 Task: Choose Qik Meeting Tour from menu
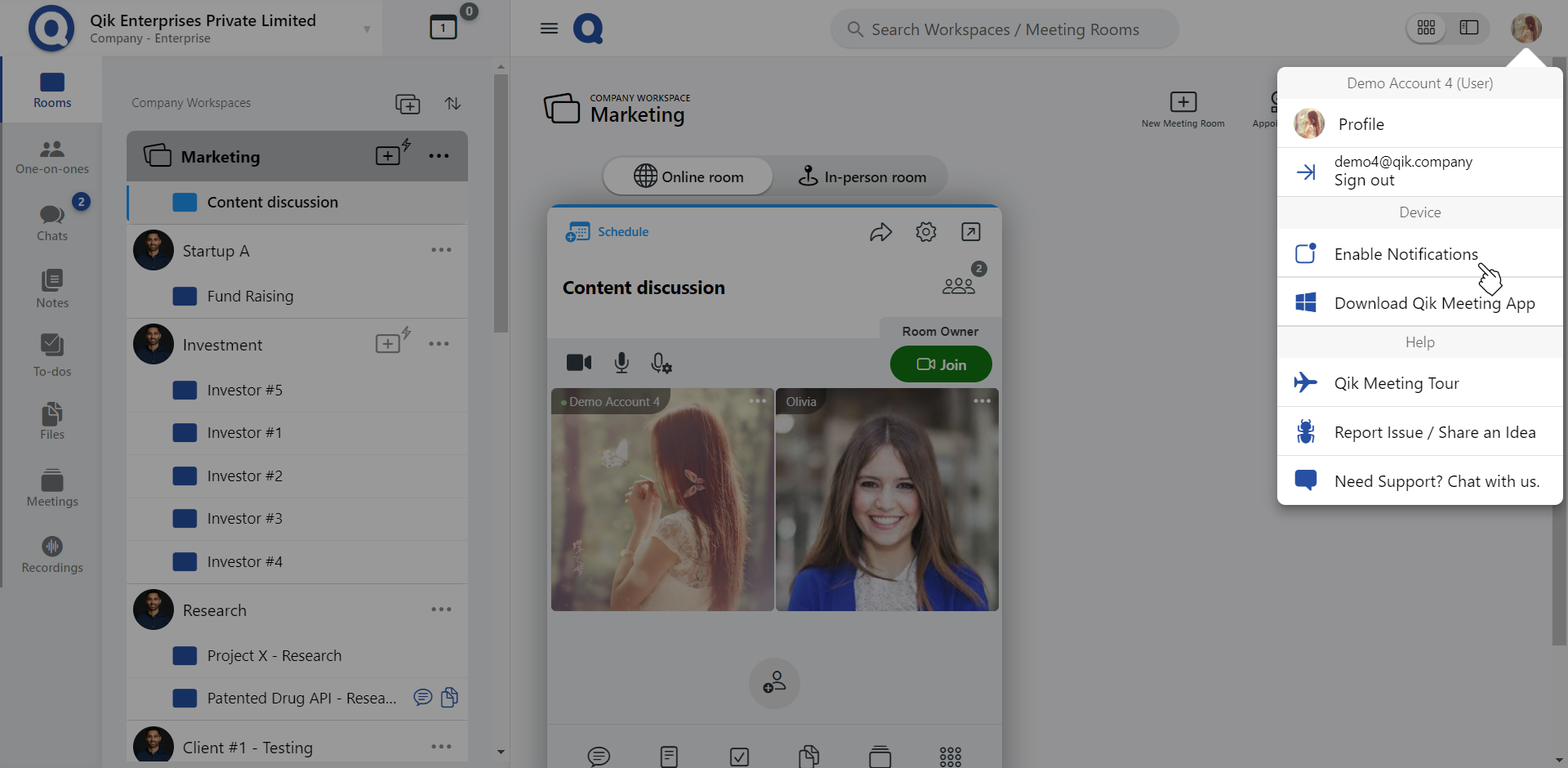(x=1396, y=383)
